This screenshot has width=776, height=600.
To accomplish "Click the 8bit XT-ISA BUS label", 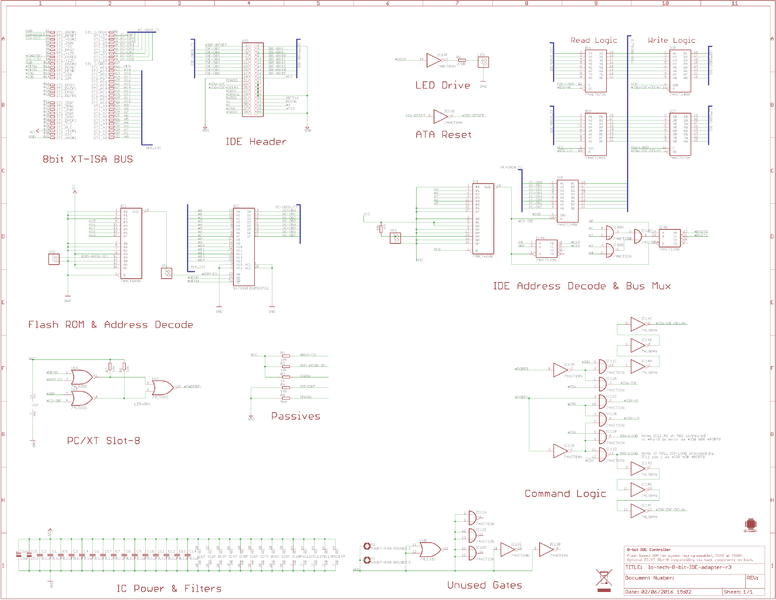I will [x=88, y=159].
